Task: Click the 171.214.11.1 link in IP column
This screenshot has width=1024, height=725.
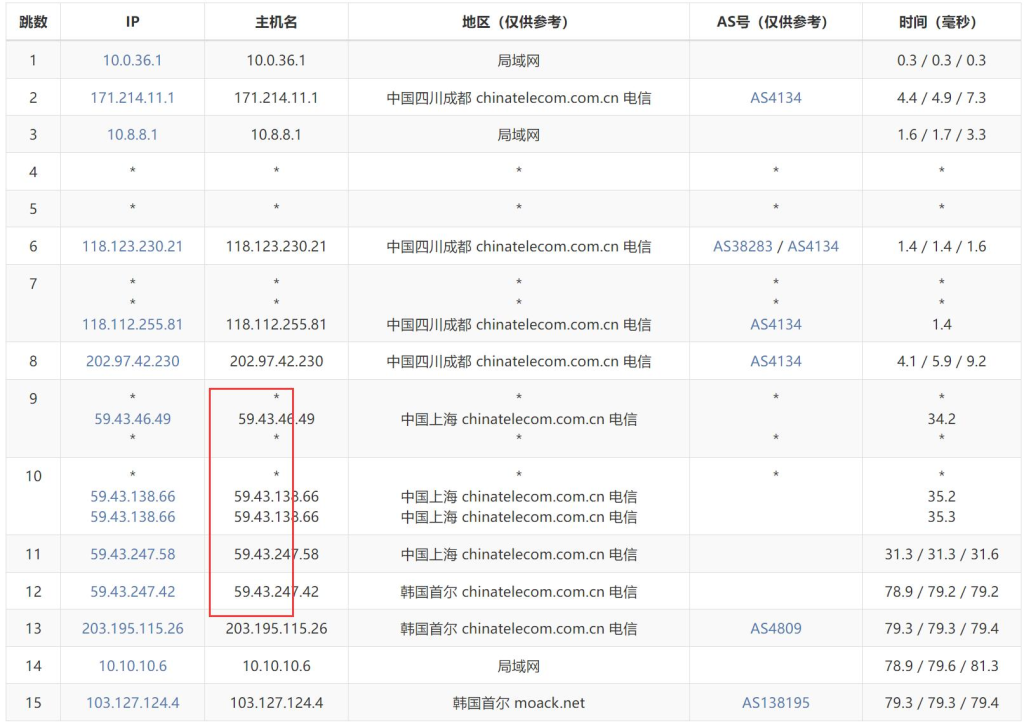Action: (x=132, y=98)
